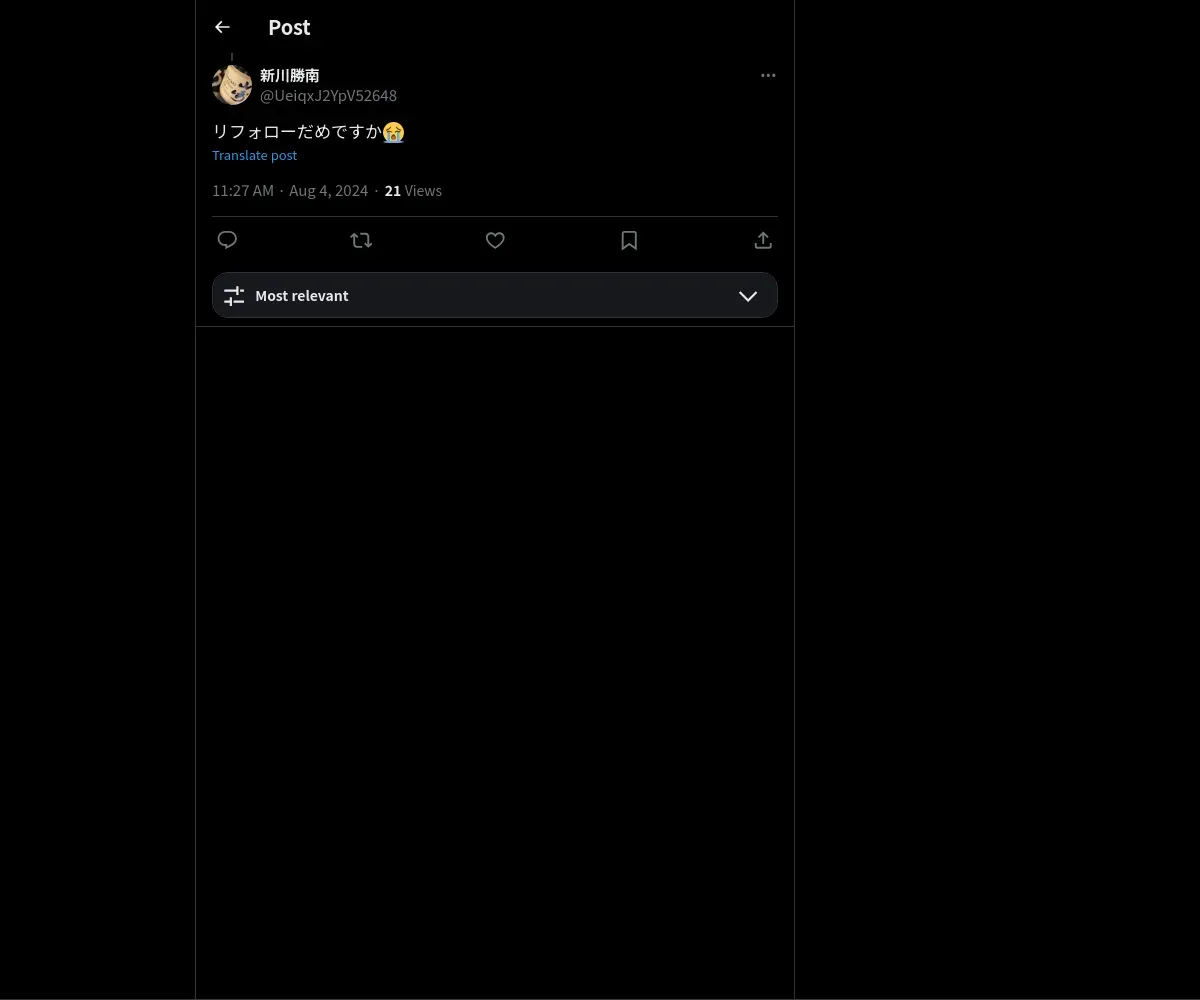Reply to the post via speech bubble
Viewport: 1200px width, 1000px height.
[x=227, y=240]
